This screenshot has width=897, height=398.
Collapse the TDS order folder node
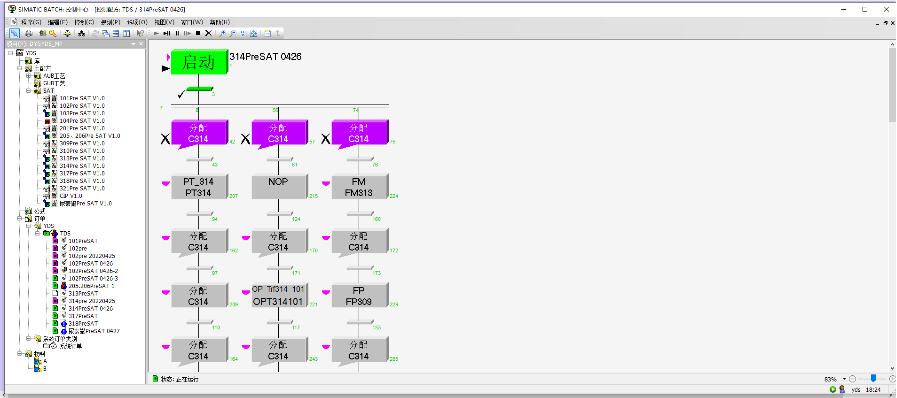click(38, 233)
